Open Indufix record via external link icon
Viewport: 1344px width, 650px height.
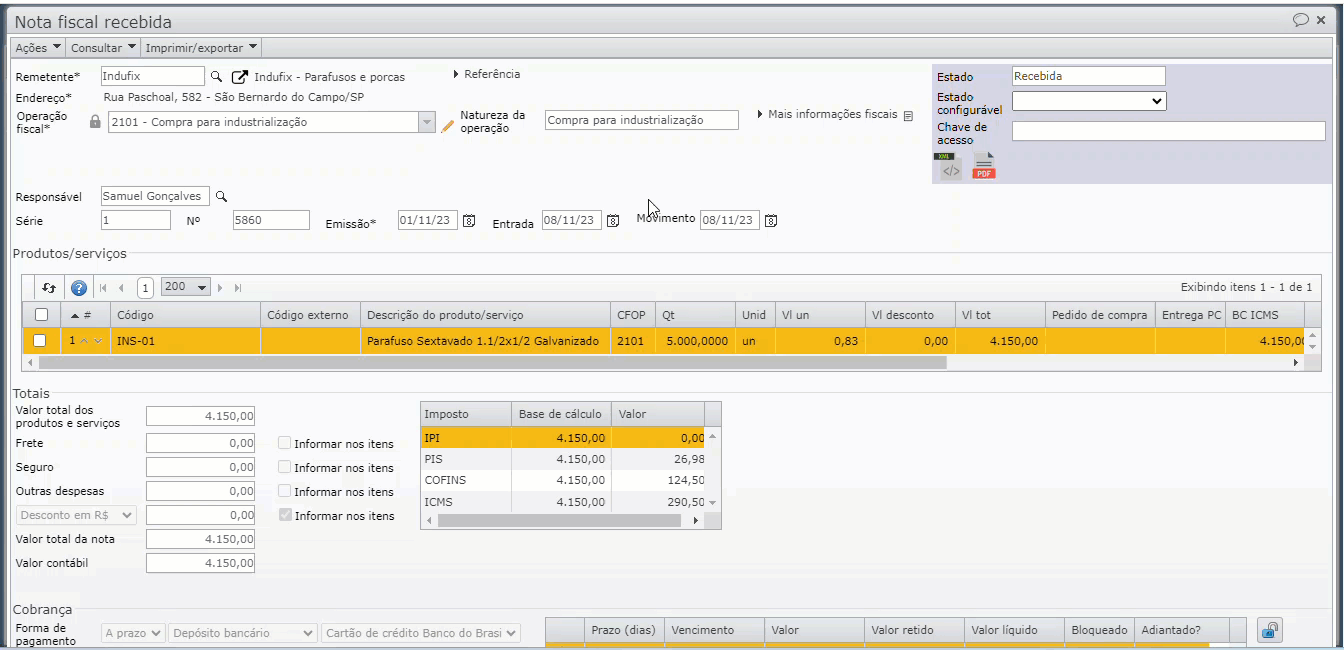click(x=240, y=77)
